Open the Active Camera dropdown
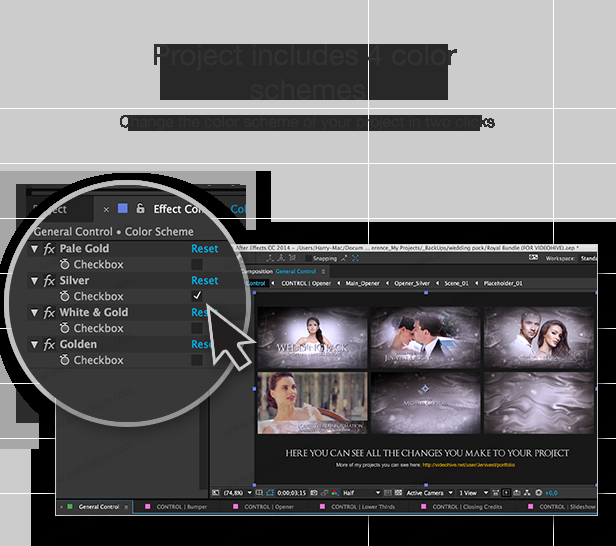The height and width of the screenshot is (546, 616). click(x=429, y=493)
